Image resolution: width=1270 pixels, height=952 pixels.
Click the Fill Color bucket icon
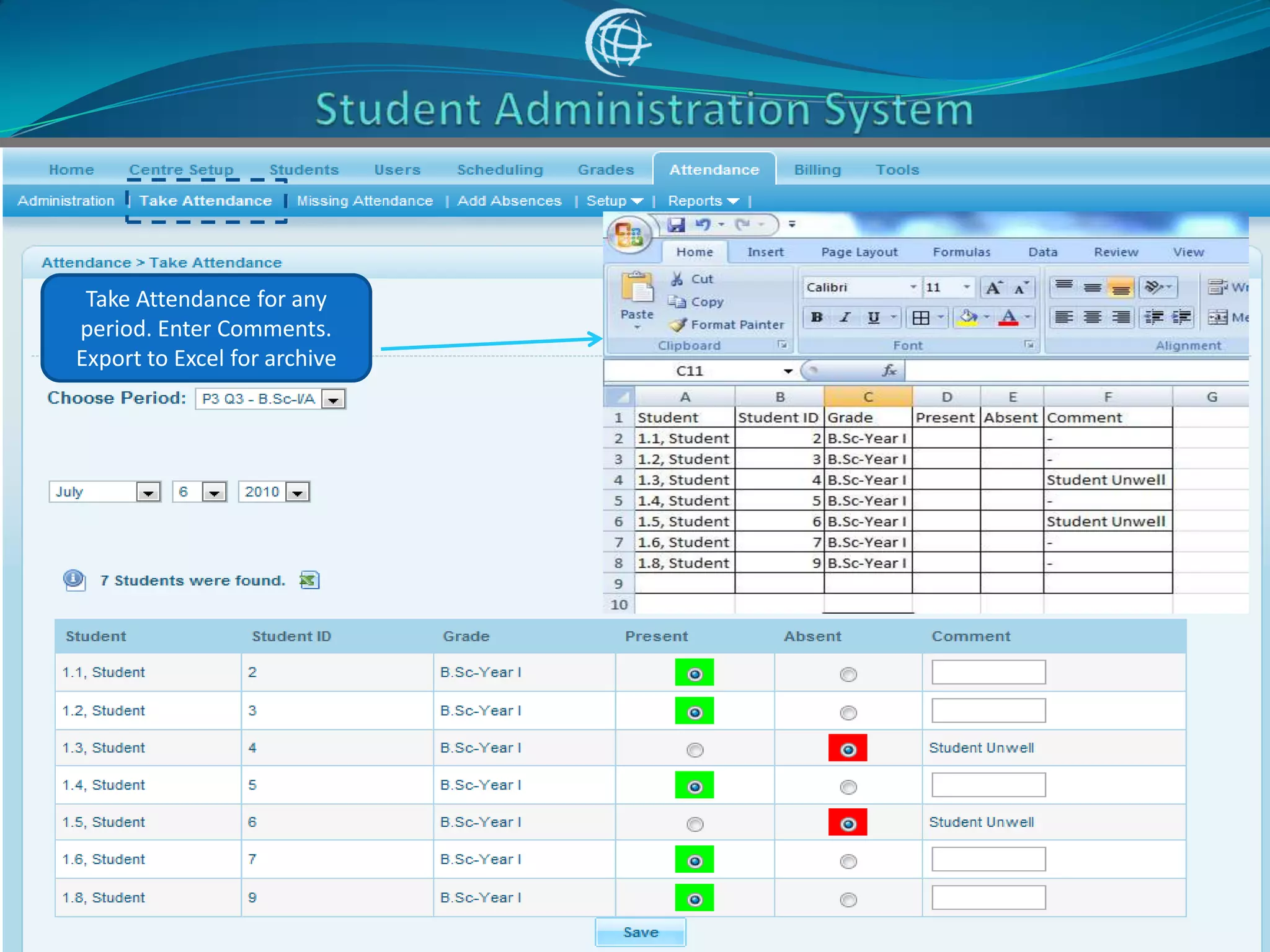coord(967,317)
